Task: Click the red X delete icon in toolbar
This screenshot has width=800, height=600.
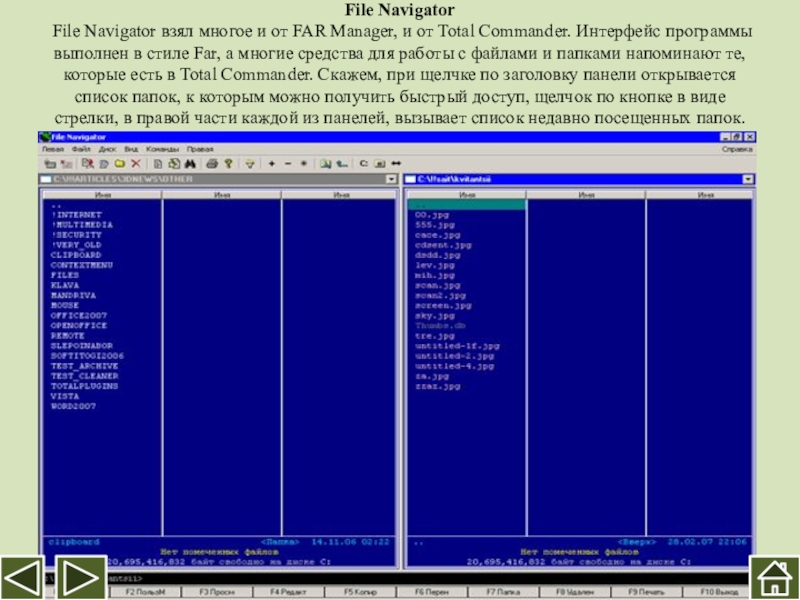Action: tap(136, 164)
